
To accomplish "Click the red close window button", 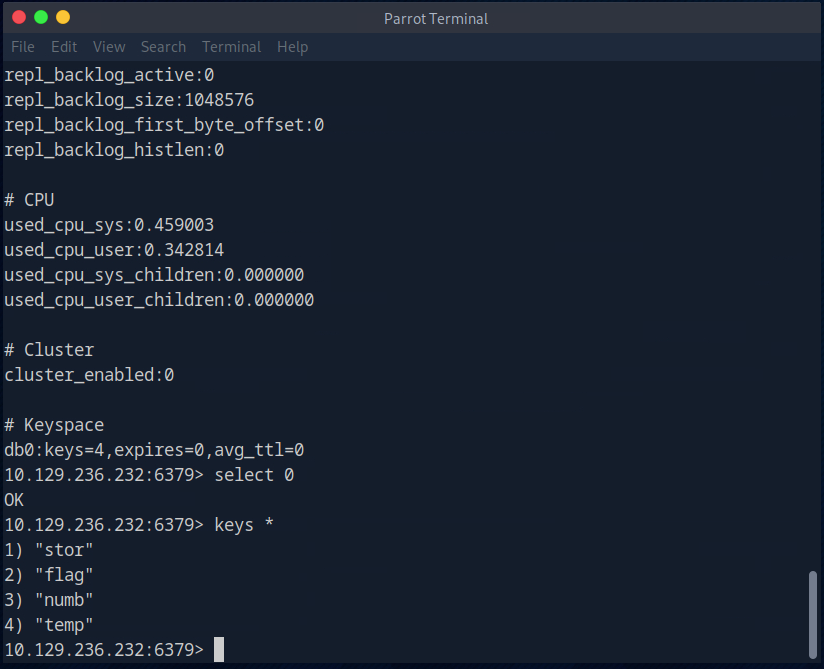I will [x=19, y=18].
